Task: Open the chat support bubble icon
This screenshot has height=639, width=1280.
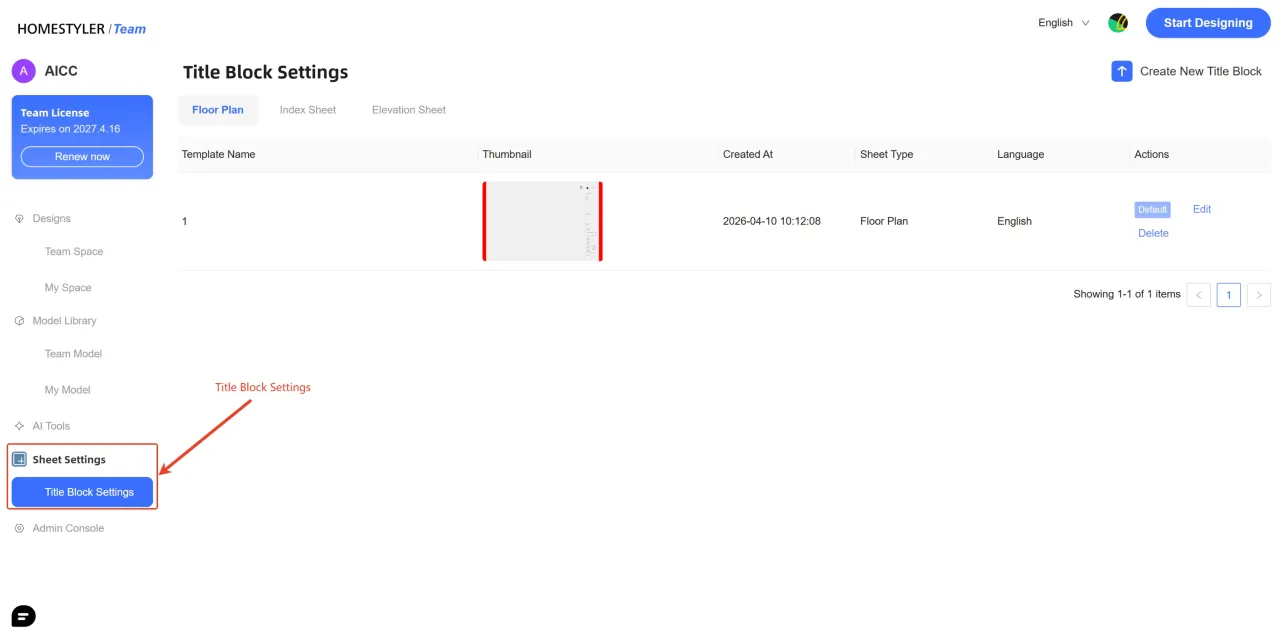Action: click(23, 616)
